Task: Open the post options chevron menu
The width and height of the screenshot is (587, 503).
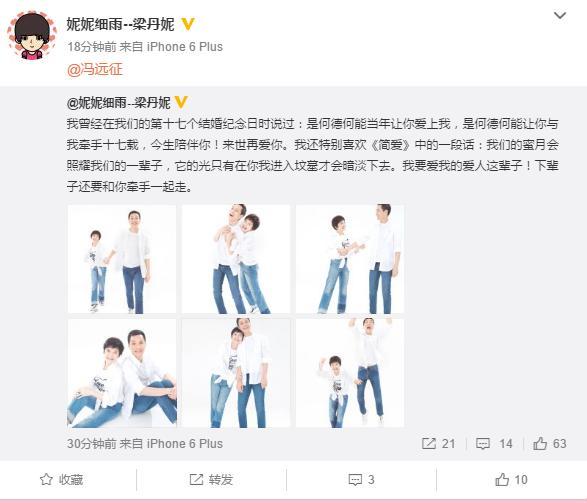Action: pyautogui.click(x=560, y=16)
